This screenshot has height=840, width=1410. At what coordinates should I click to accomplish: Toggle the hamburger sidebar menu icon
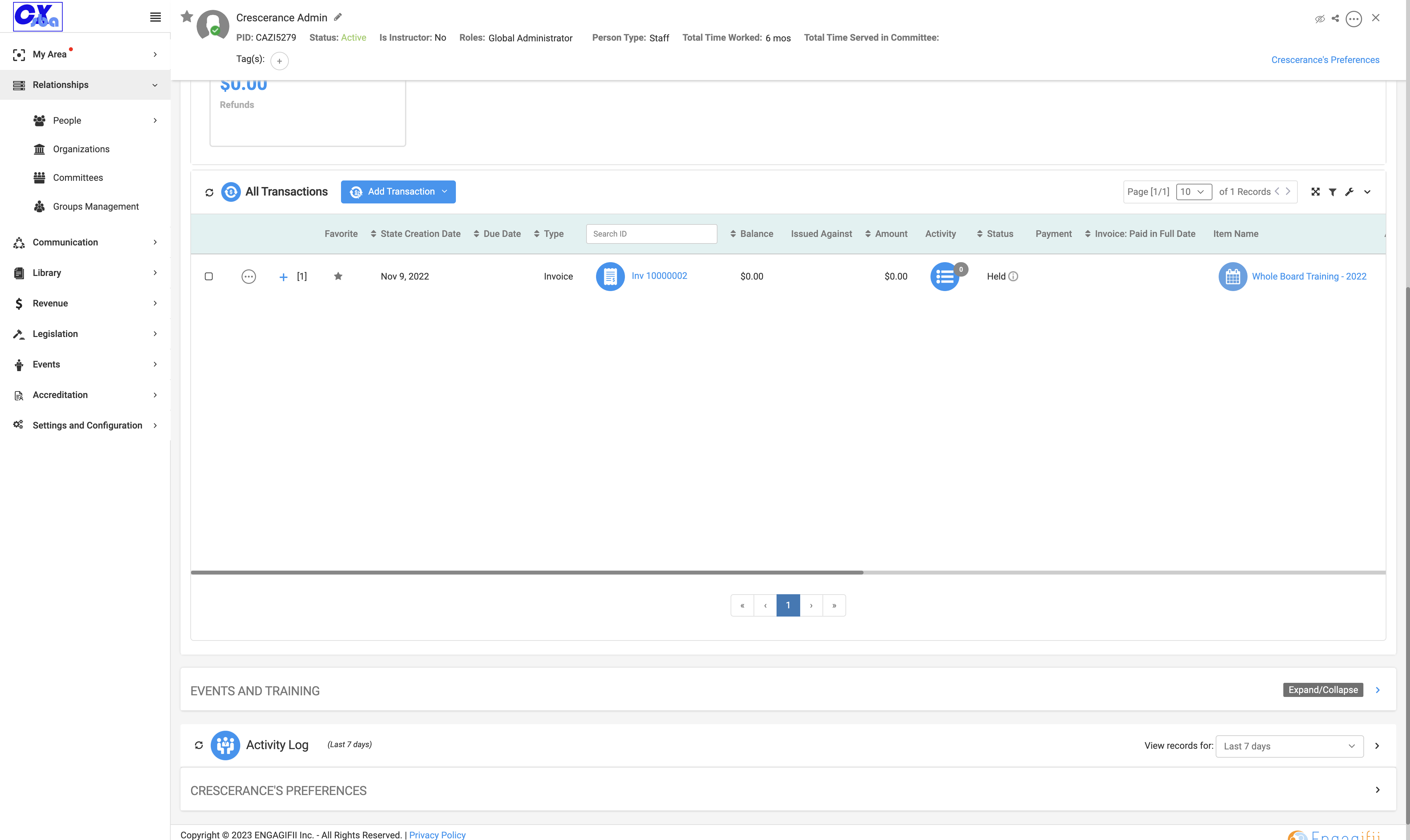click(155, 17)
